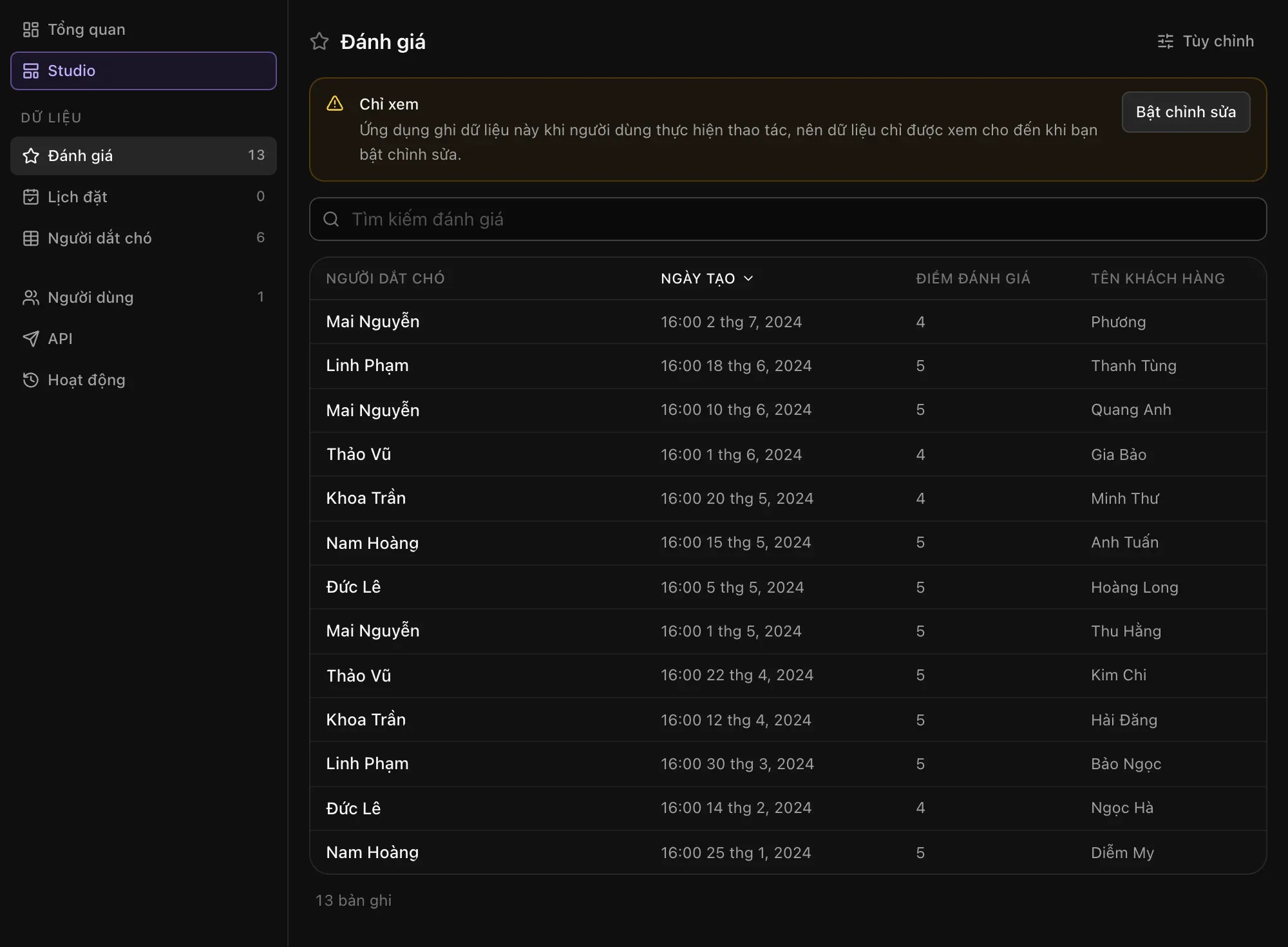Screen dimensions: 1288x947
Task: Click the warning triangle icon in banner
Action: (335, 103)
